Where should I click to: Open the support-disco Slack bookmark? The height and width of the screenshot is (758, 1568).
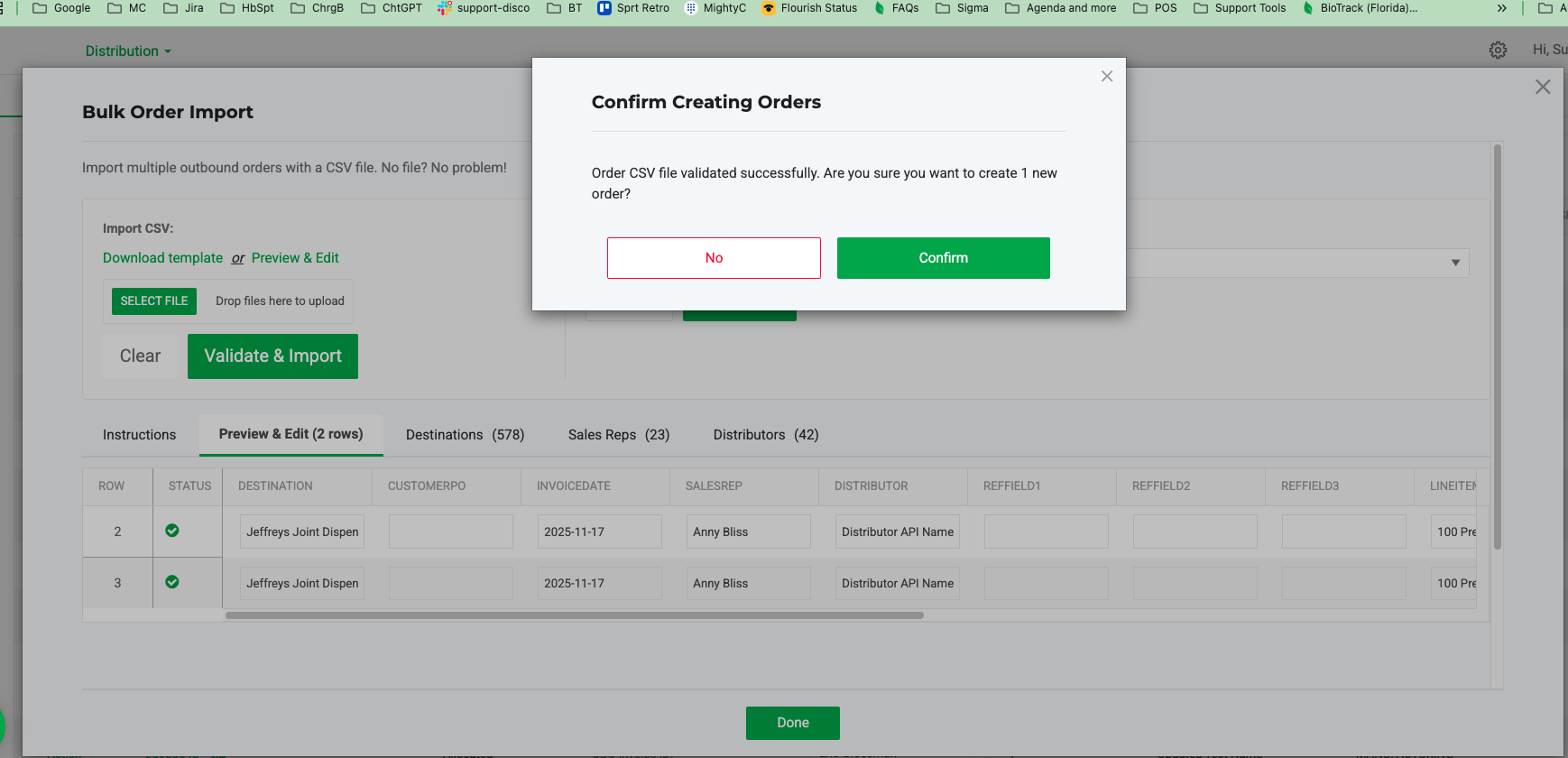point(484,8)
